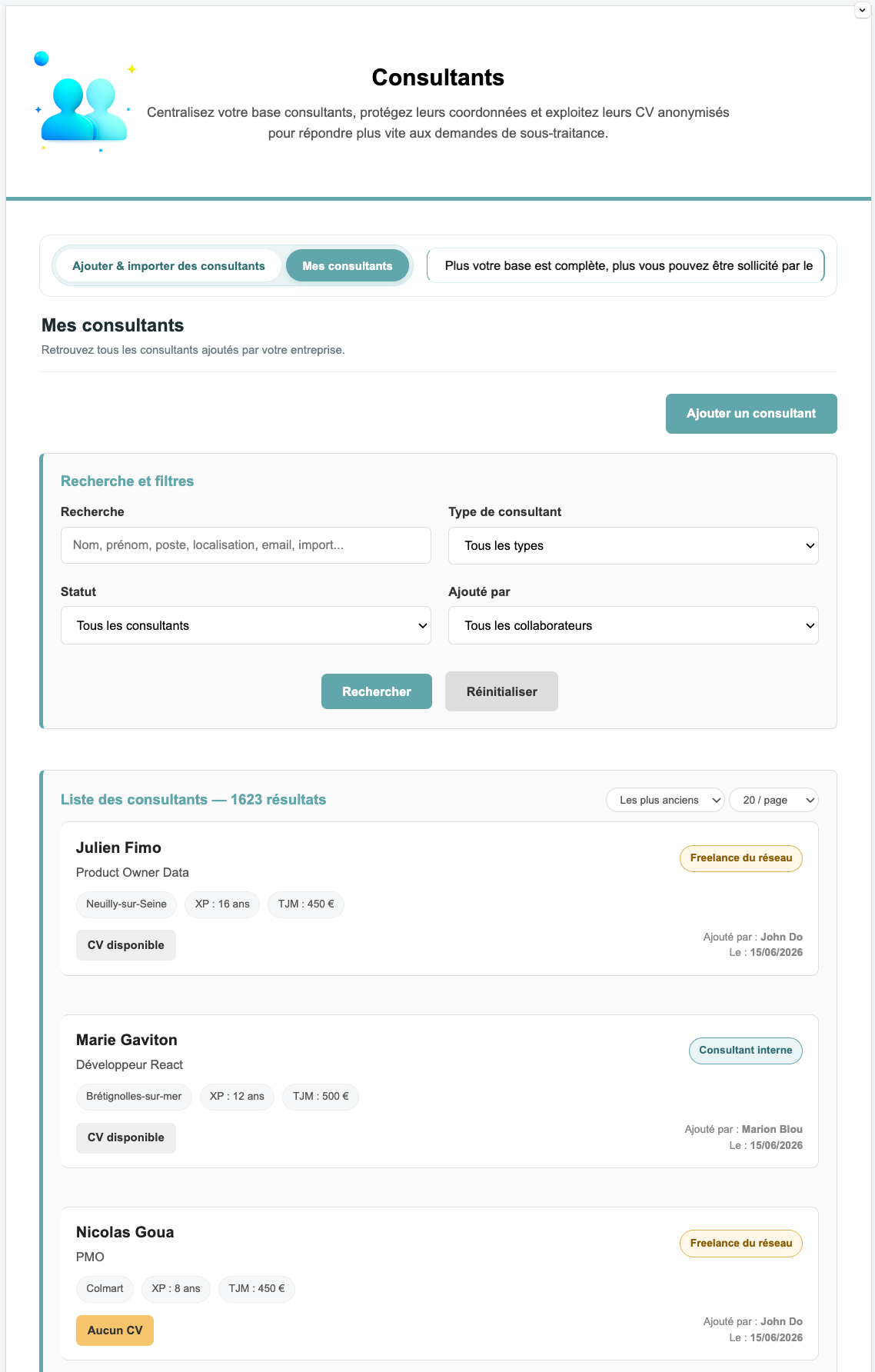Click 'Marion Blou' added-by name
875x1372 pixels.
tap(772, 1129)
